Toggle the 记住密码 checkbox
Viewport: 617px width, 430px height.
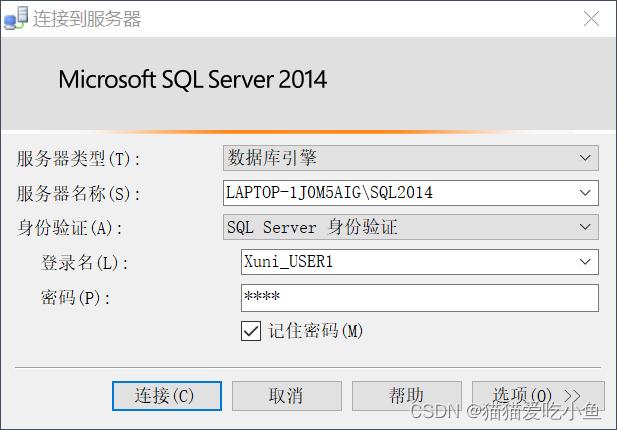[x=251, y=331]
